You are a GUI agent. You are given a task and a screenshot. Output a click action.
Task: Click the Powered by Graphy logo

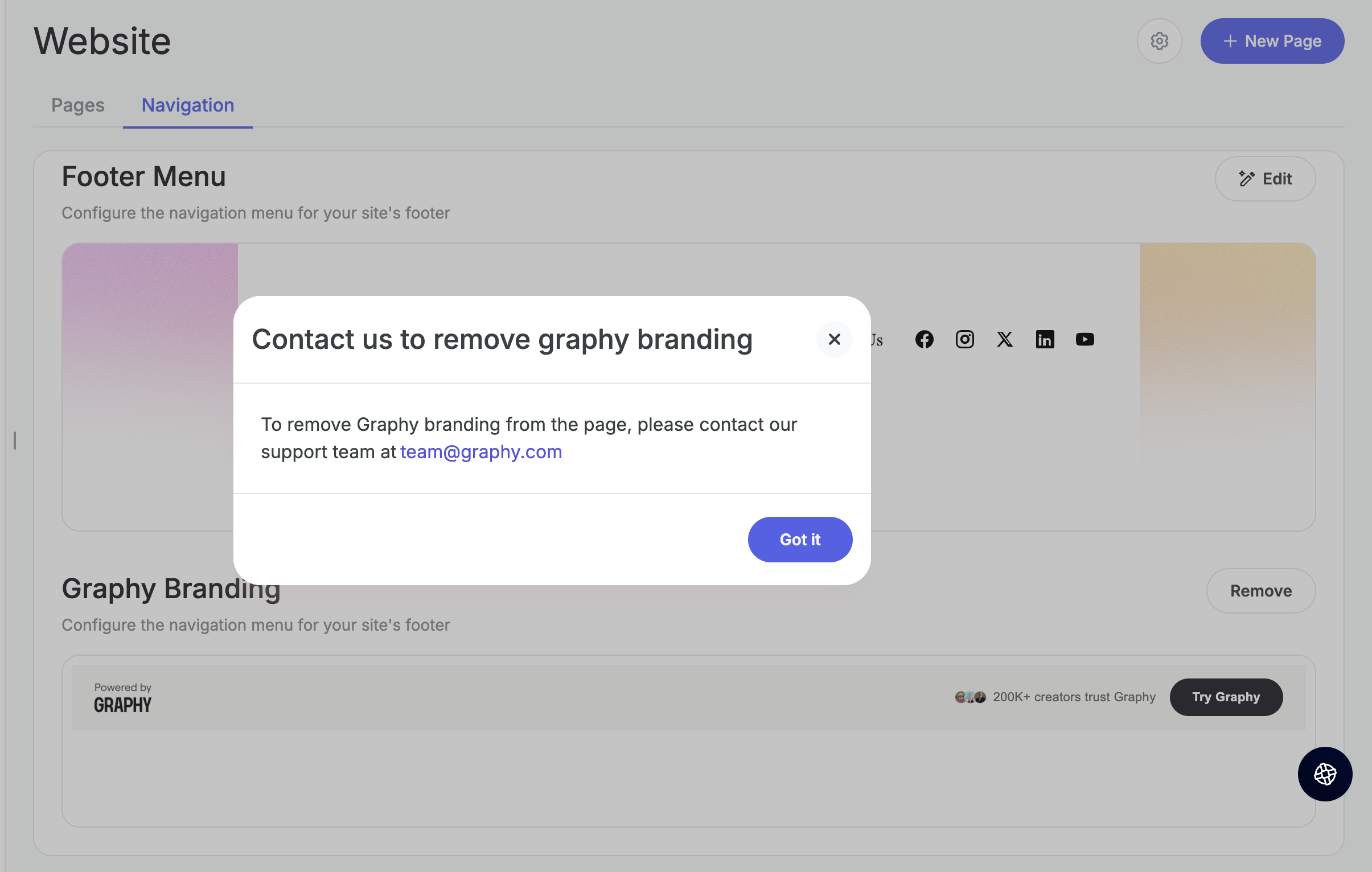pos(122,698)
